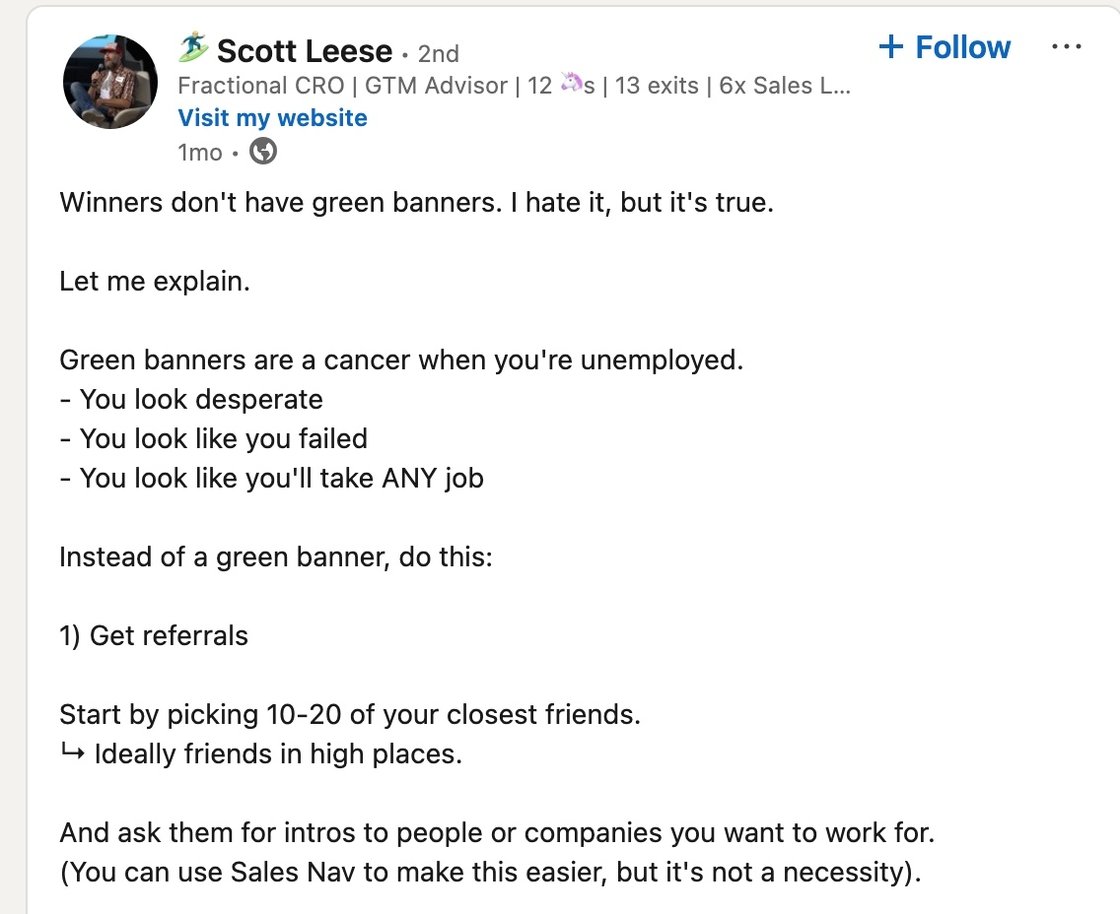
Task: Click the globe public visibility icon
Action: point(263,151)
